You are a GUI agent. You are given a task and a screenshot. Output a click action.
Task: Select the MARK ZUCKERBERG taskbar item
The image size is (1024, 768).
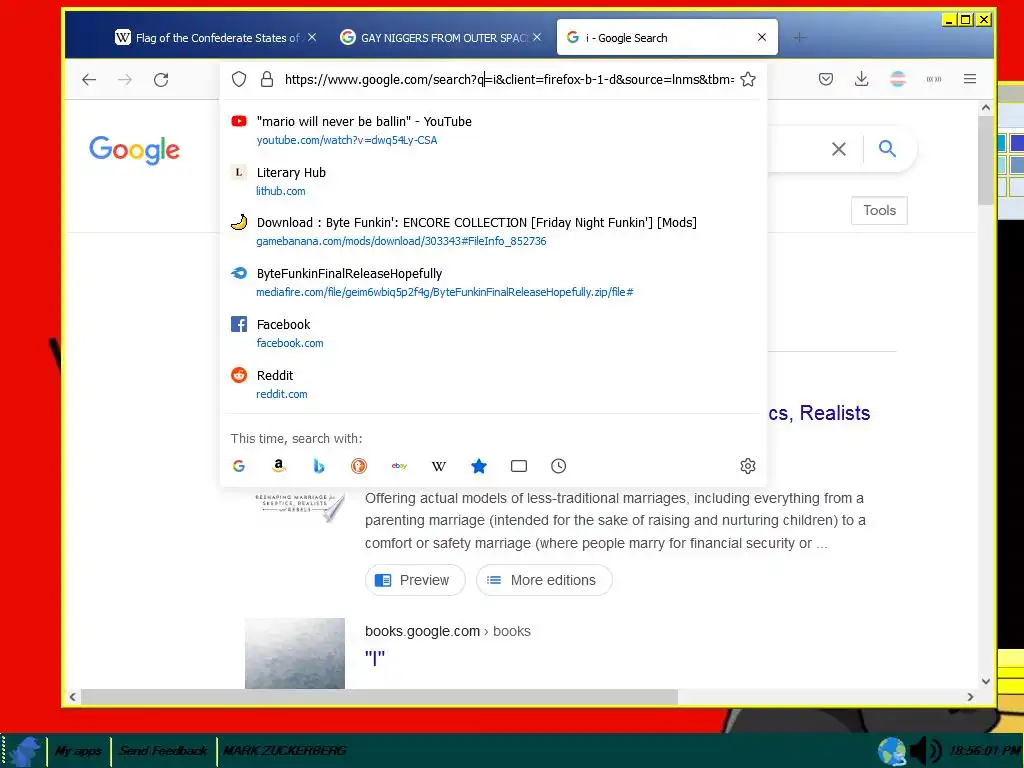(x=284, y=751)
